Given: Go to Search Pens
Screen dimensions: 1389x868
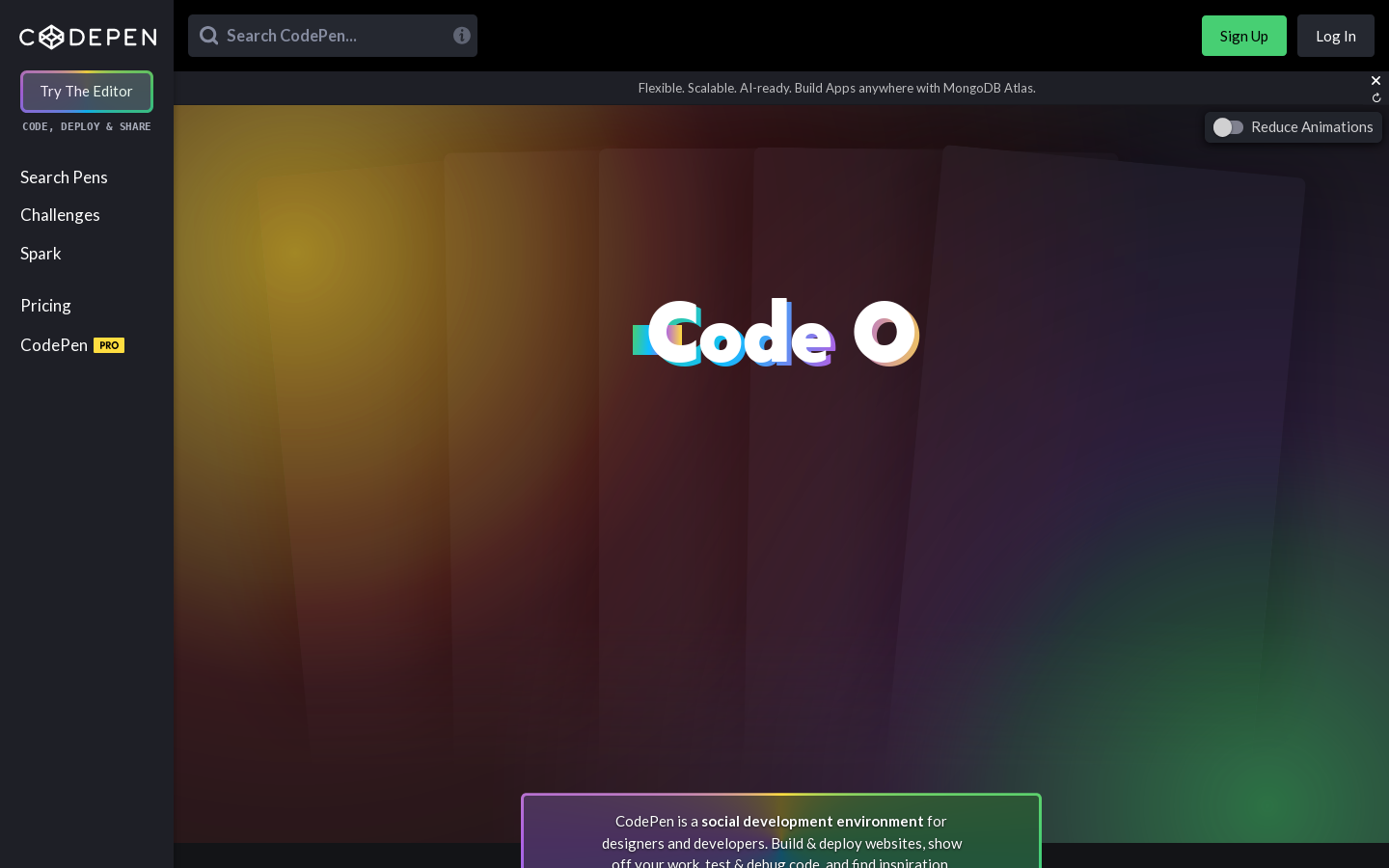Looking at the screenshot, I should (x=64, y=177).
